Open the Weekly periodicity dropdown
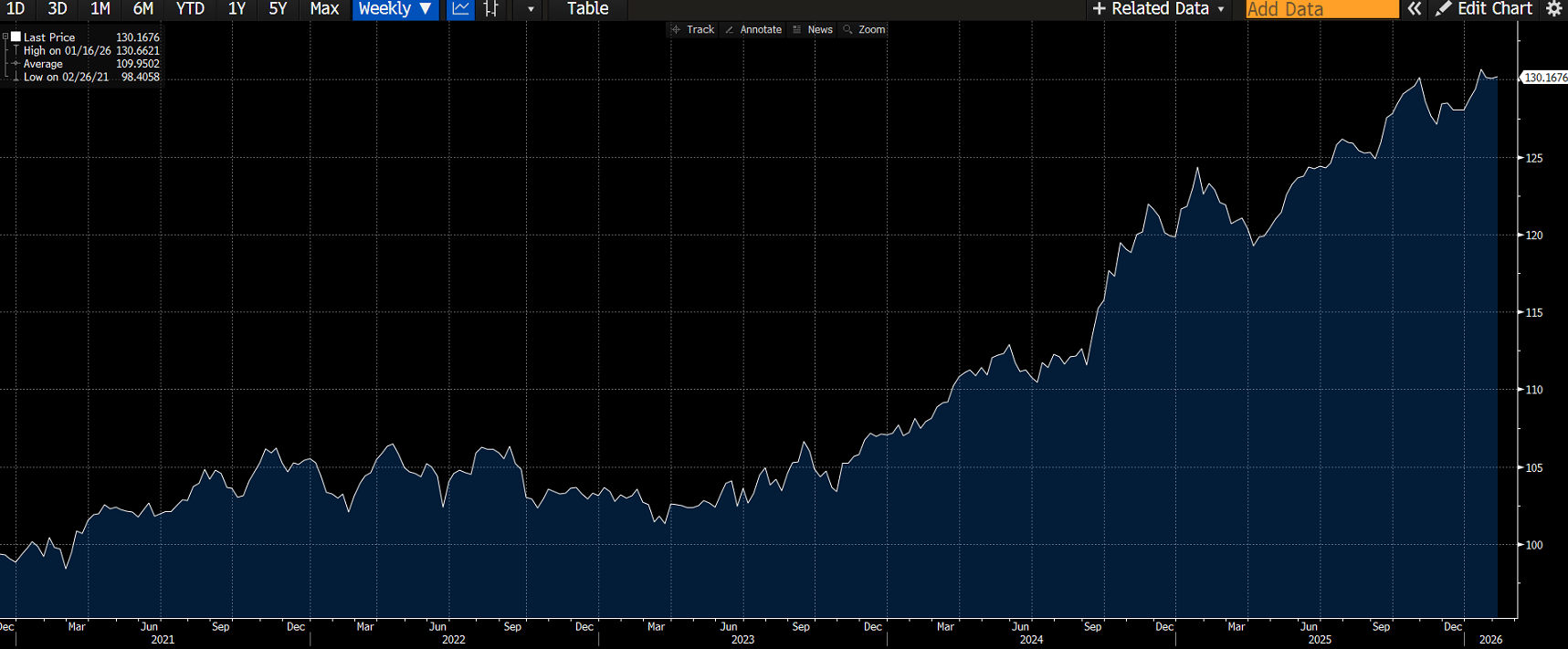The width and height of the screenshot is (1568, 649). coord(395,9)
